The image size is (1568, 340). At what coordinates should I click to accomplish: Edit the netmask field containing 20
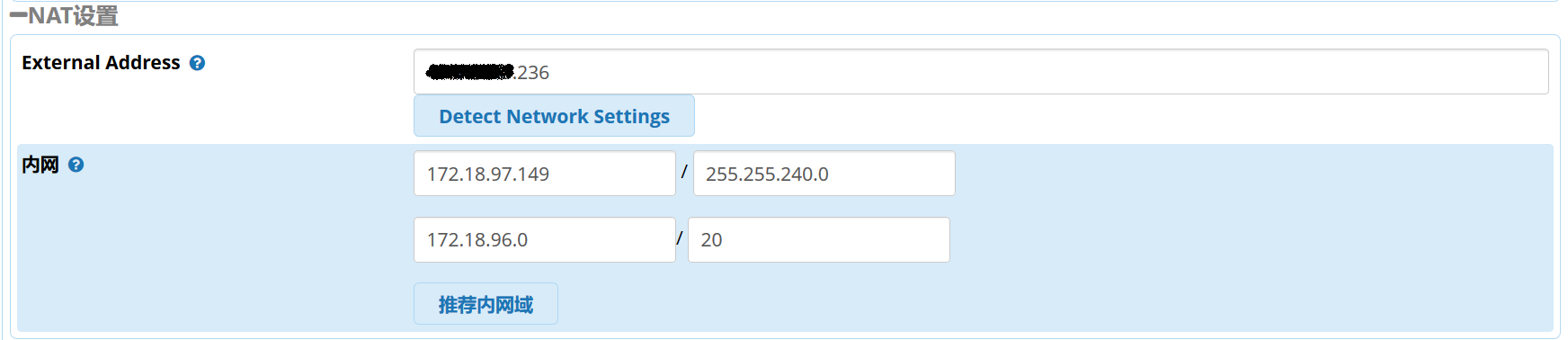click(x=819, y=240)
